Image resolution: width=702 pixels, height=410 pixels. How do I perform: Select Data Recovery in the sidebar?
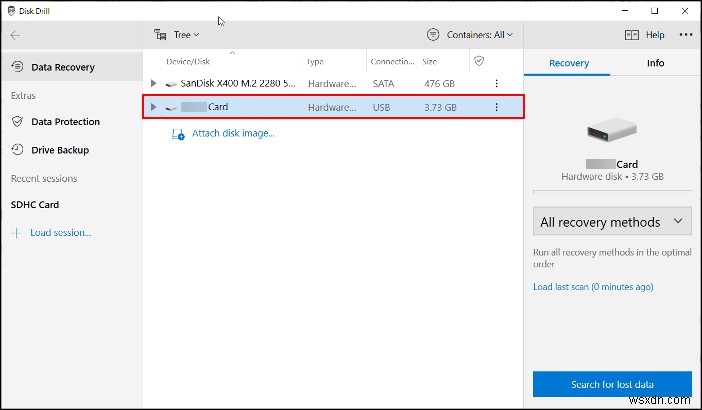72,67
